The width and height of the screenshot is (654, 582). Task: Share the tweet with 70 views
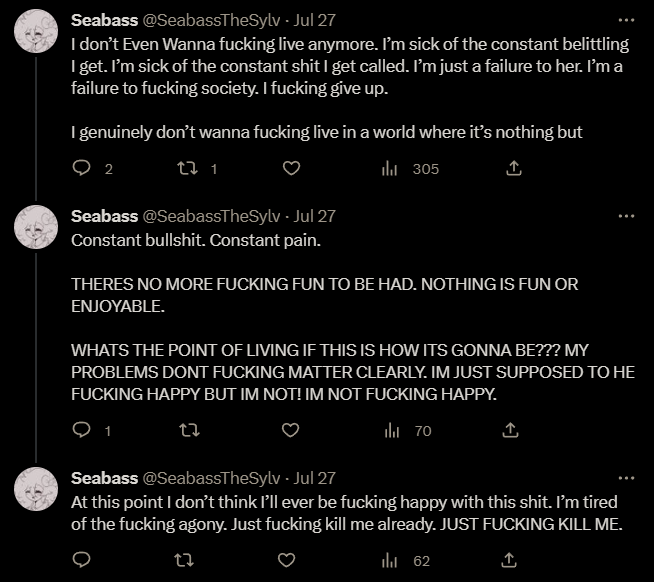(x=511, y=431)
